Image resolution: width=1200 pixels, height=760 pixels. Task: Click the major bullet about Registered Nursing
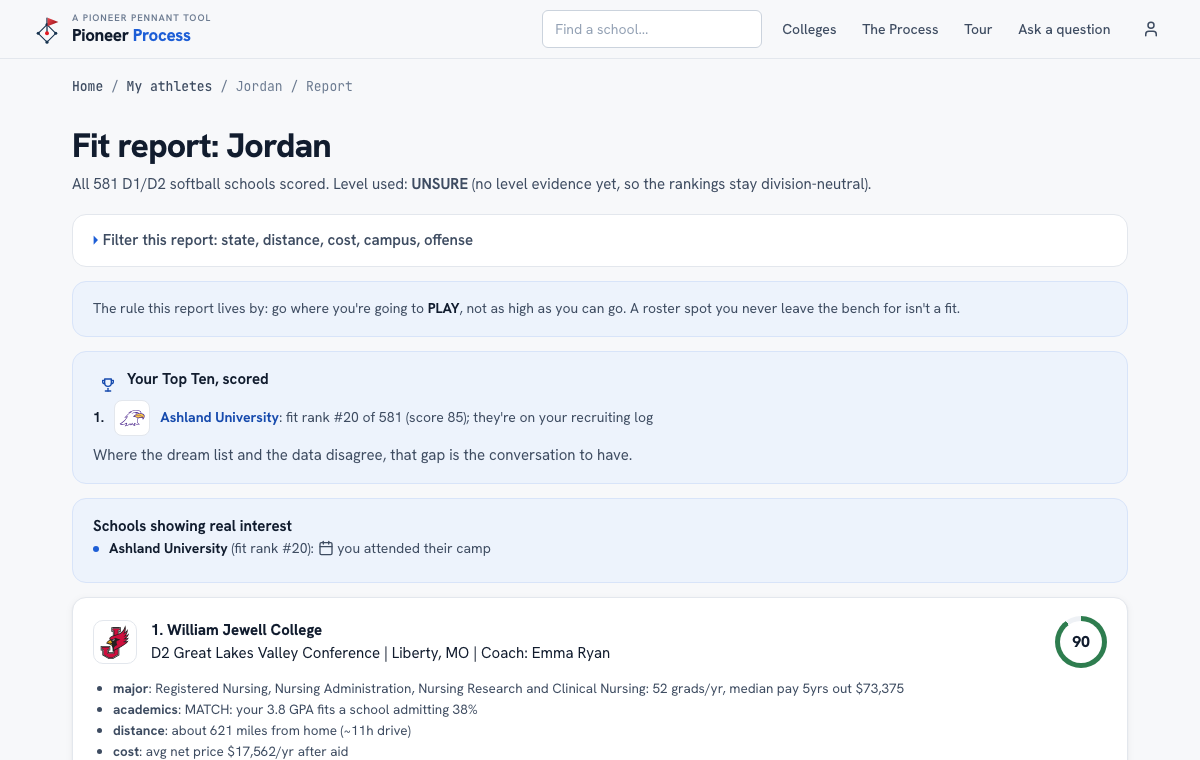[508, 688]
